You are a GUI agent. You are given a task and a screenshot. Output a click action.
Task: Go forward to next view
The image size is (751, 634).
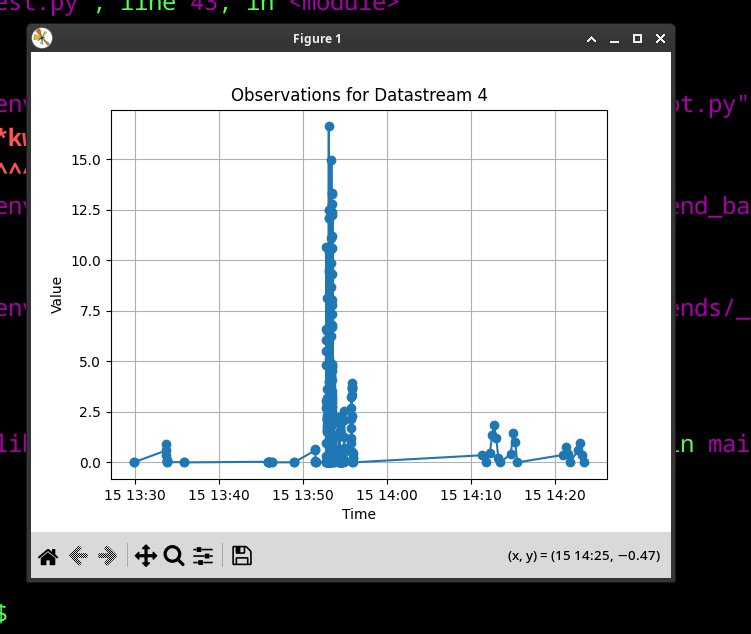coord(107,556)
